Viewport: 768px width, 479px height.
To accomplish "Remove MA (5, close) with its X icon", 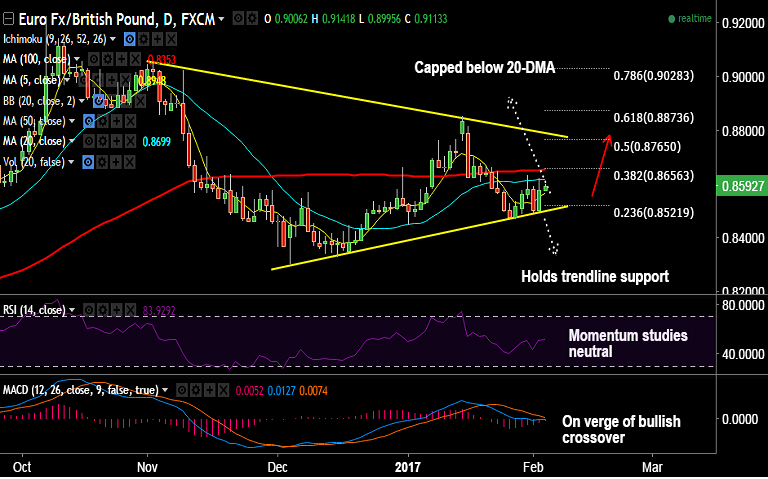I will pos(126,80).
